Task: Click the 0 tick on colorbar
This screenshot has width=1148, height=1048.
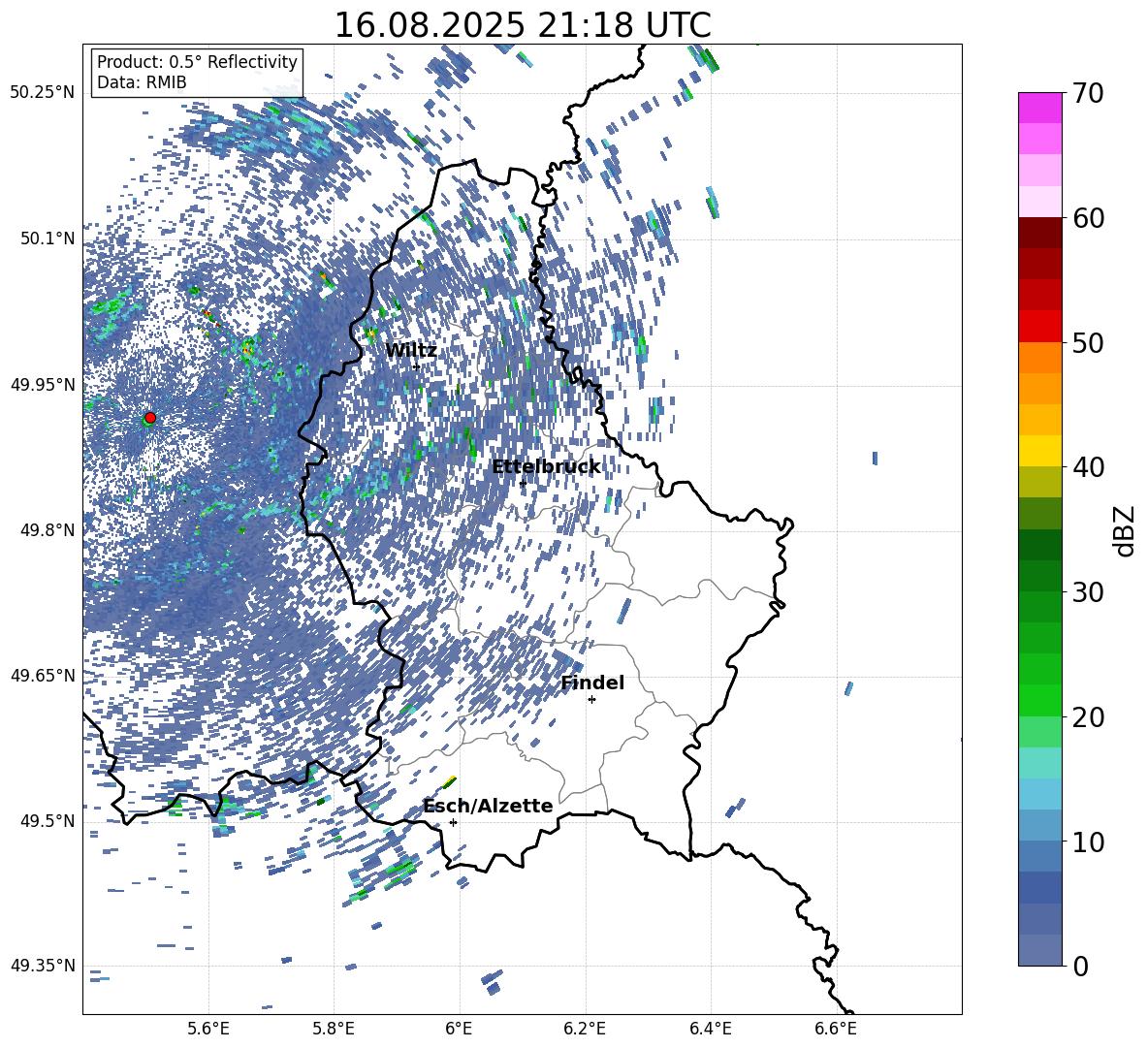Action: click(1079, 966)
